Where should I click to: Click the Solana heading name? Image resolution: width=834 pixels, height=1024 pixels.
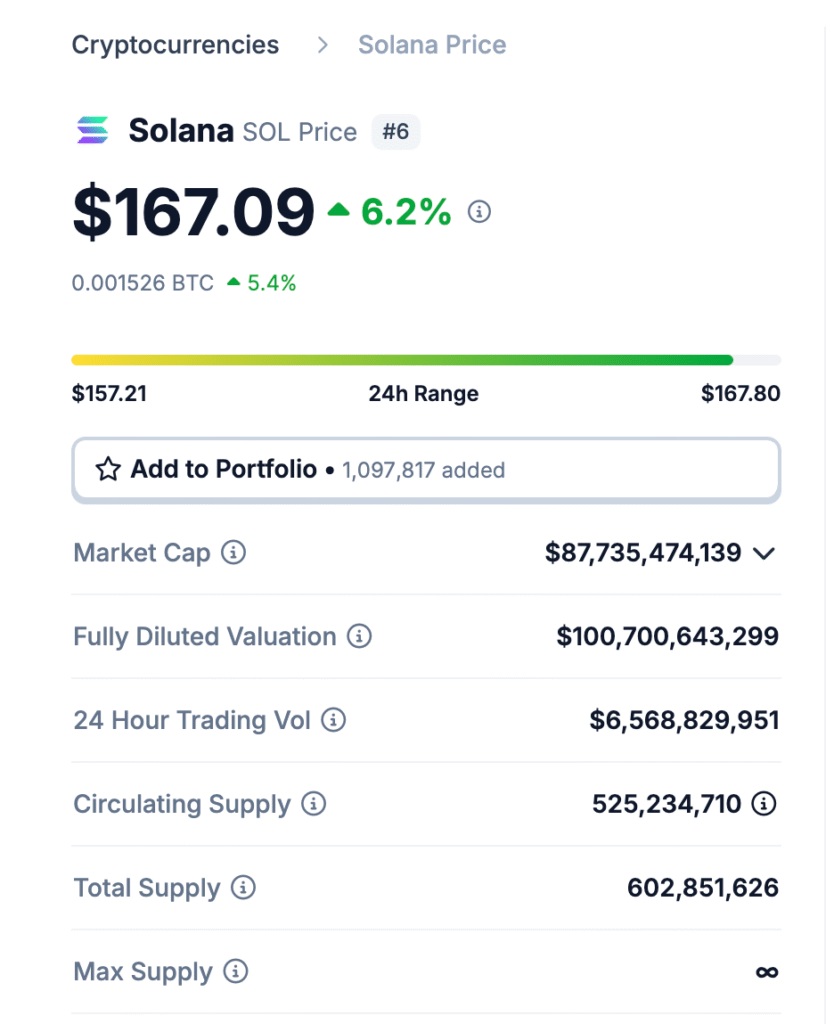(x=182, y=131)
